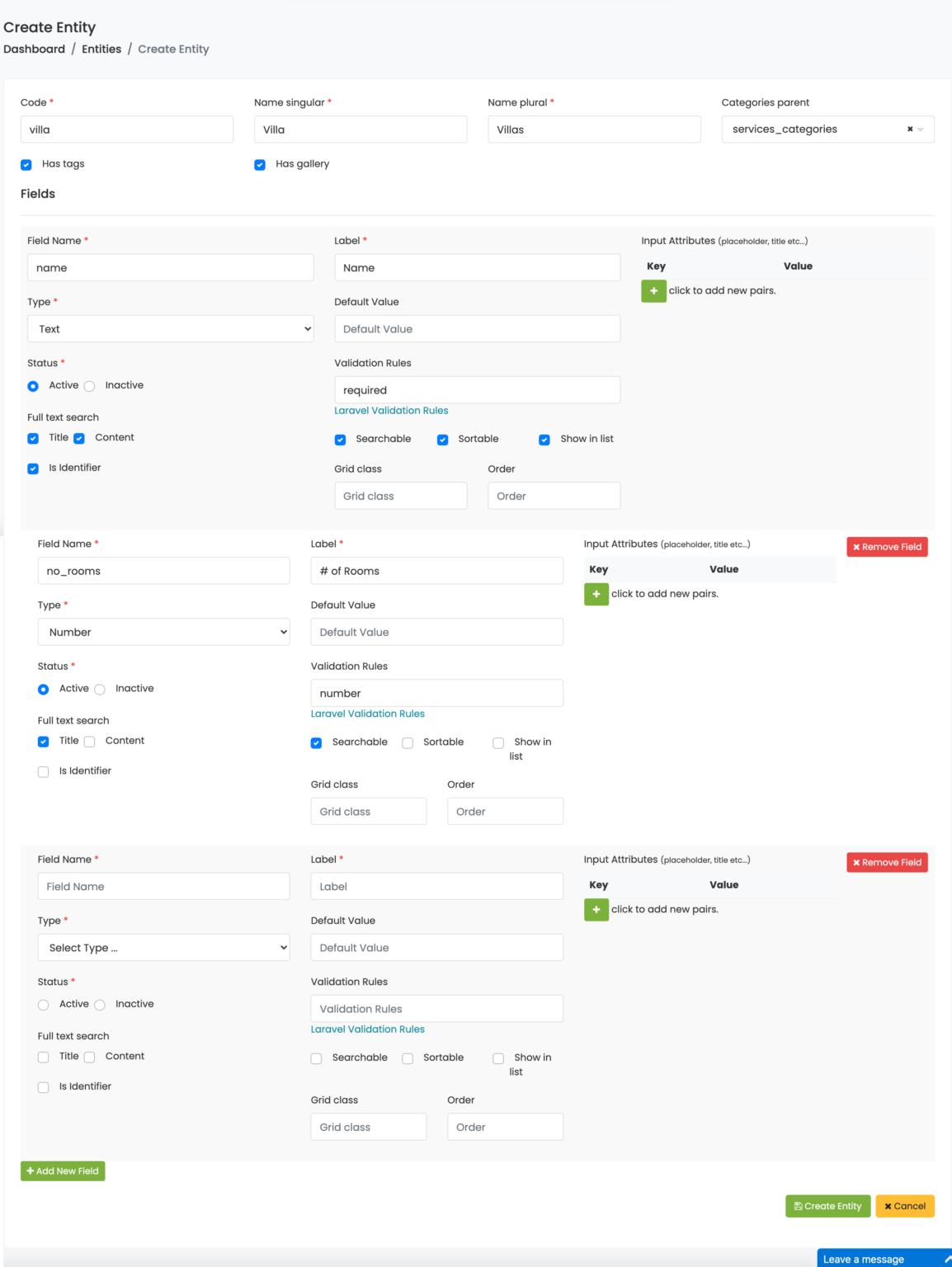Click the Default Value input of the name field
The width and height of the screenshot is (952, 1267).
[477, 328]
